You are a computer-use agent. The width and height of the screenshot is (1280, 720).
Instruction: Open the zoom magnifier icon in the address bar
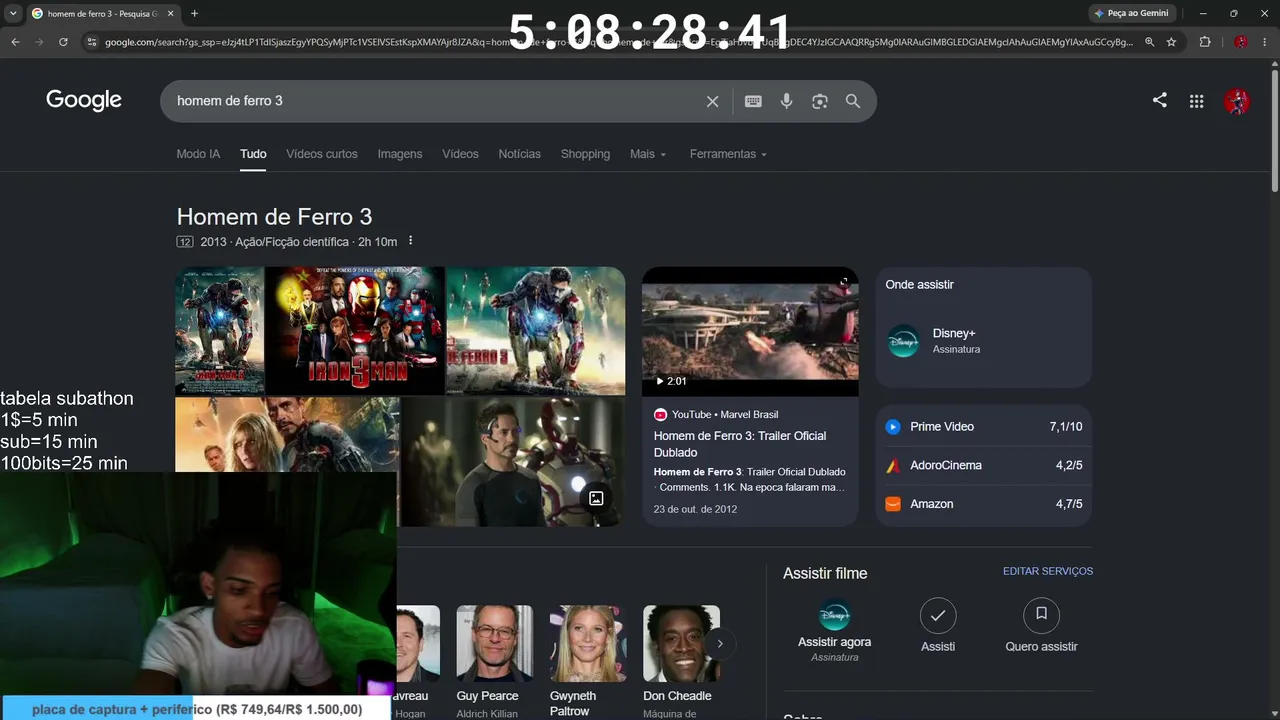1150,42
